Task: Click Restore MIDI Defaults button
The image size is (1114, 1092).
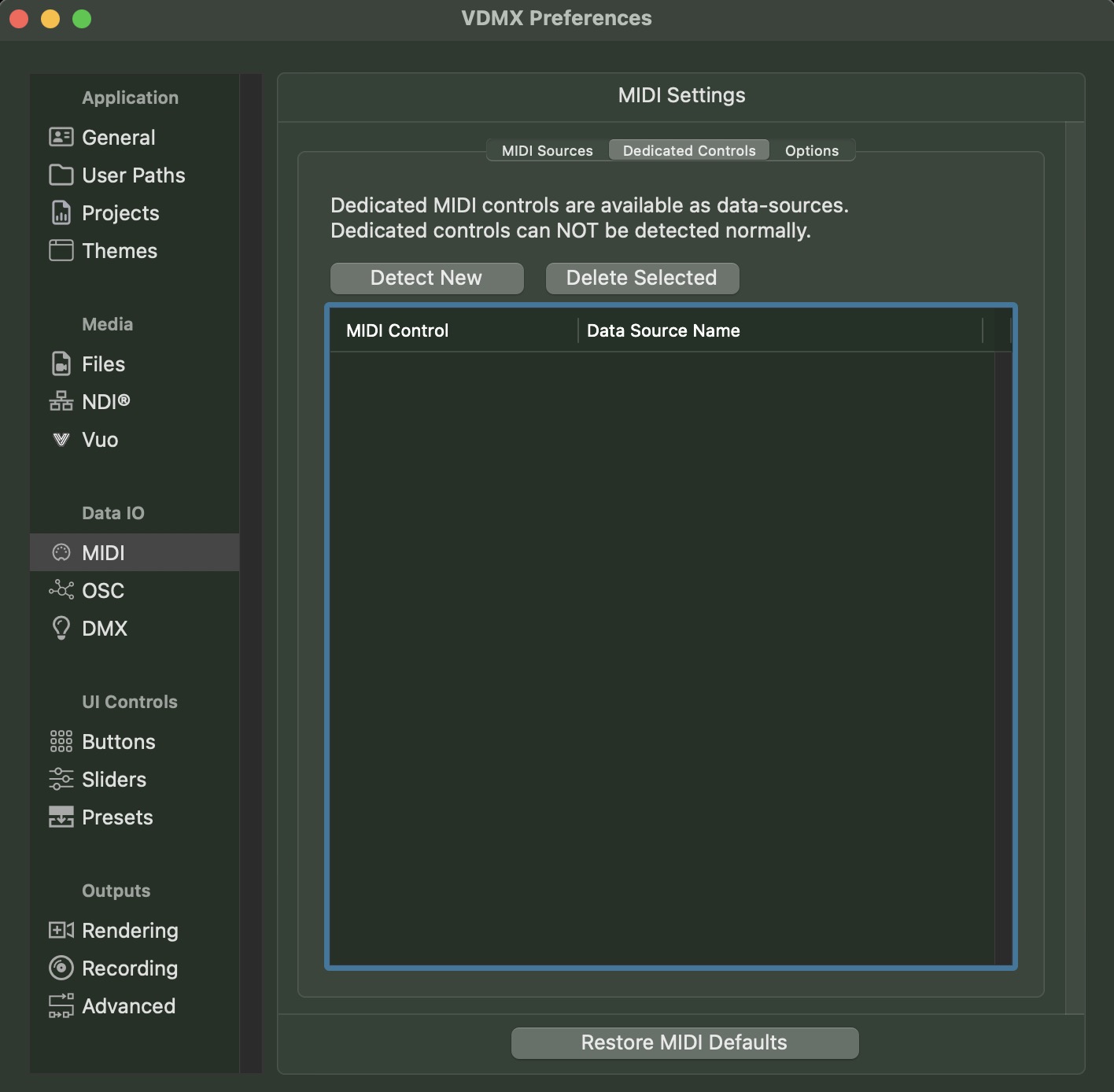Action: click(x=684, y=1042)
